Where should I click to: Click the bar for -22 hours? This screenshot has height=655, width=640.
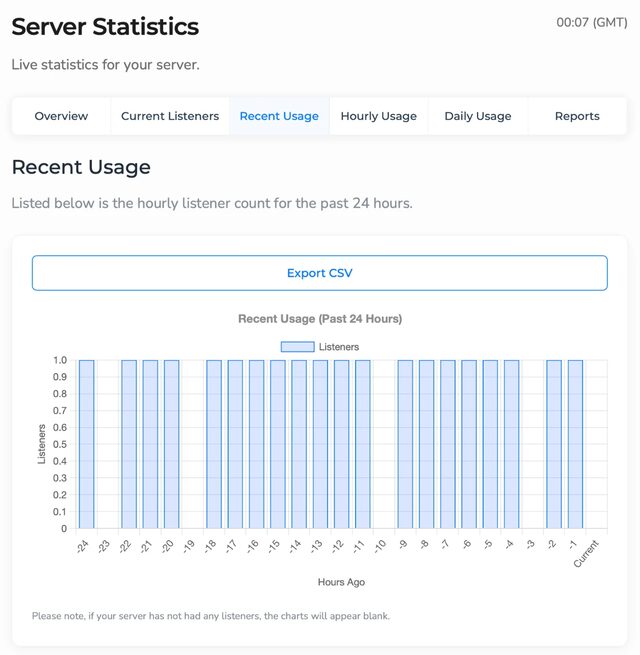[x=129, y=444]
